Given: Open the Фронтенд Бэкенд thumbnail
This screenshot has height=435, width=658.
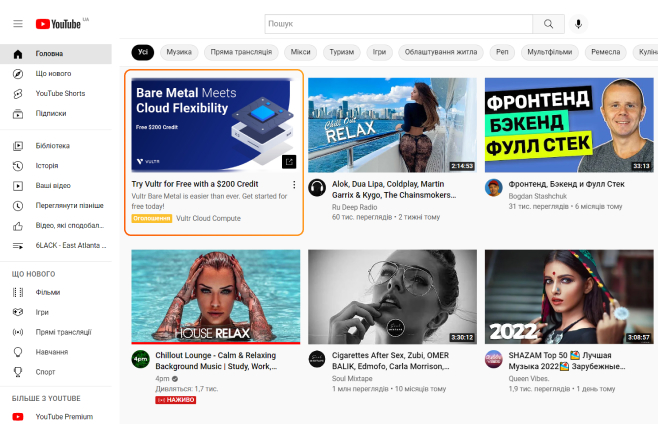Looking at the screenshot, I should coord(569,125).
